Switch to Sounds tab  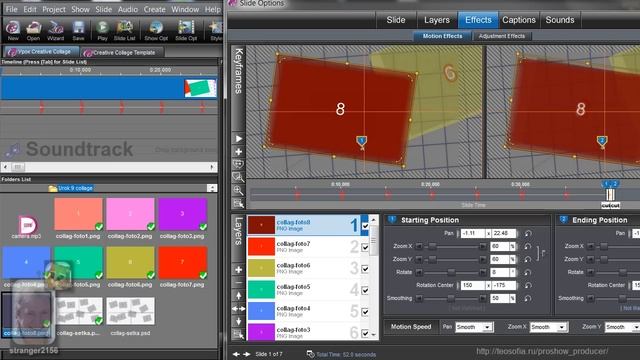[x=560, y=20]
